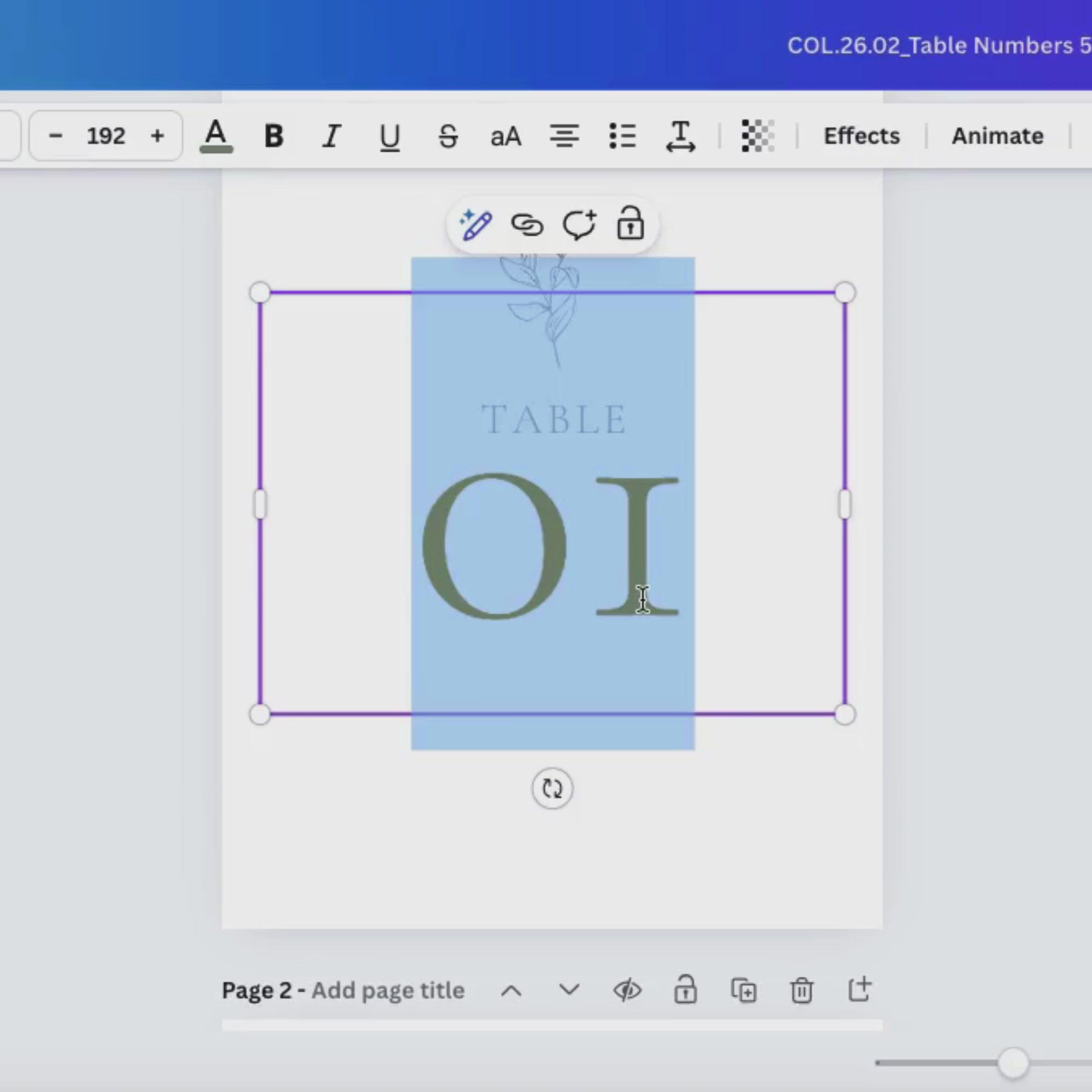Change the text alignment
Image resolution: width=1092 pixels, height=1092 pixels.
(564, 136)
